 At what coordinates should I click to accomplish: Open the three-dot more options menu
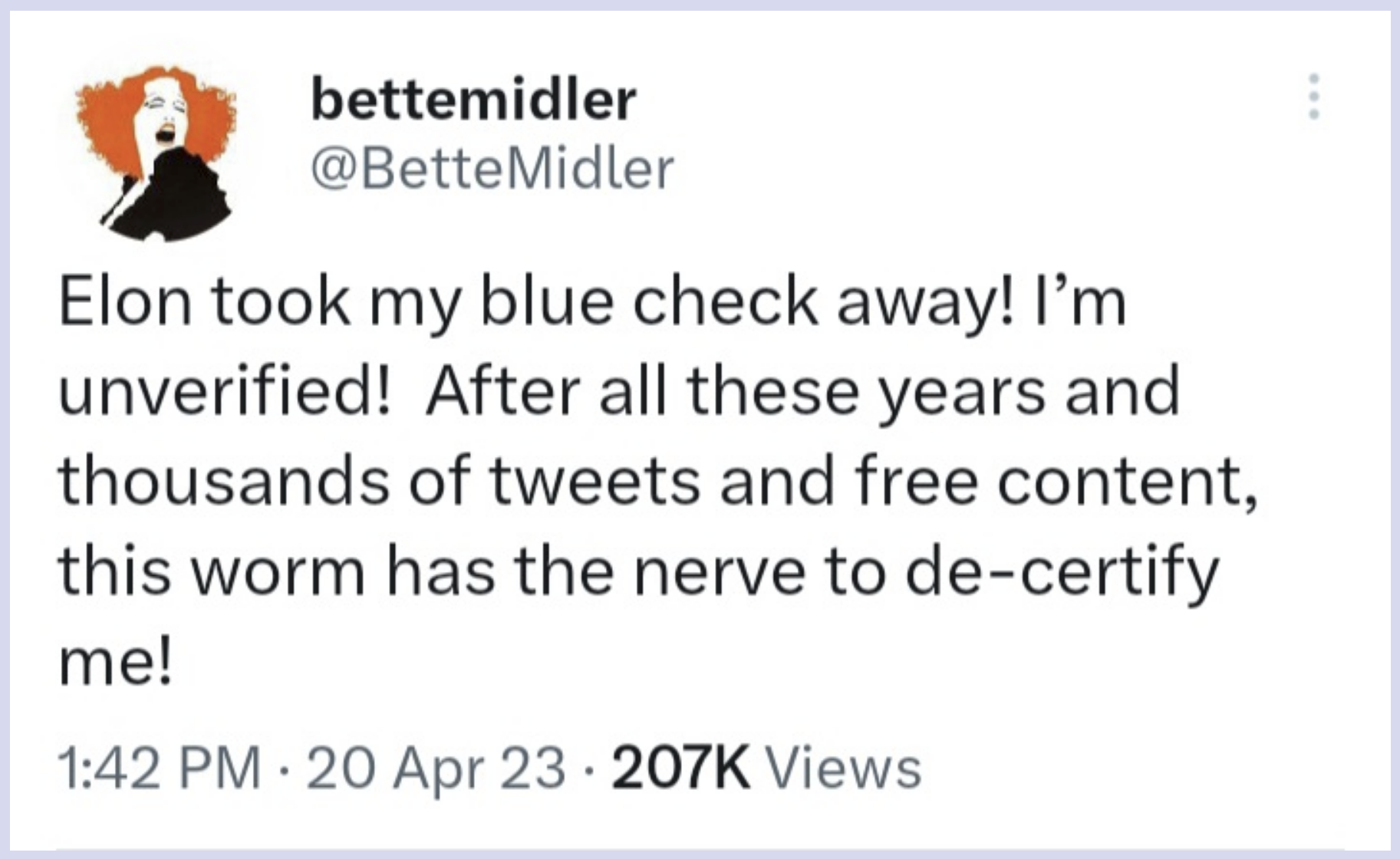click(x=1314, y=97)
